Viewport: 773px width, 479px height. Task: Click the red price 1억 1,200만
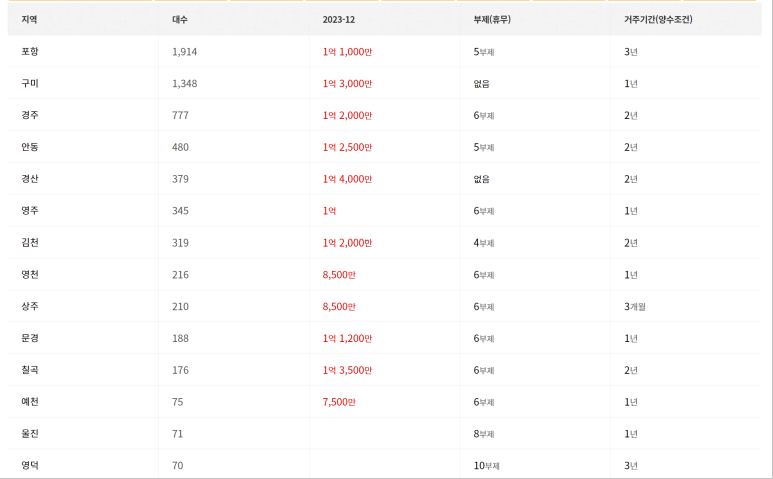tap(348, 339)
